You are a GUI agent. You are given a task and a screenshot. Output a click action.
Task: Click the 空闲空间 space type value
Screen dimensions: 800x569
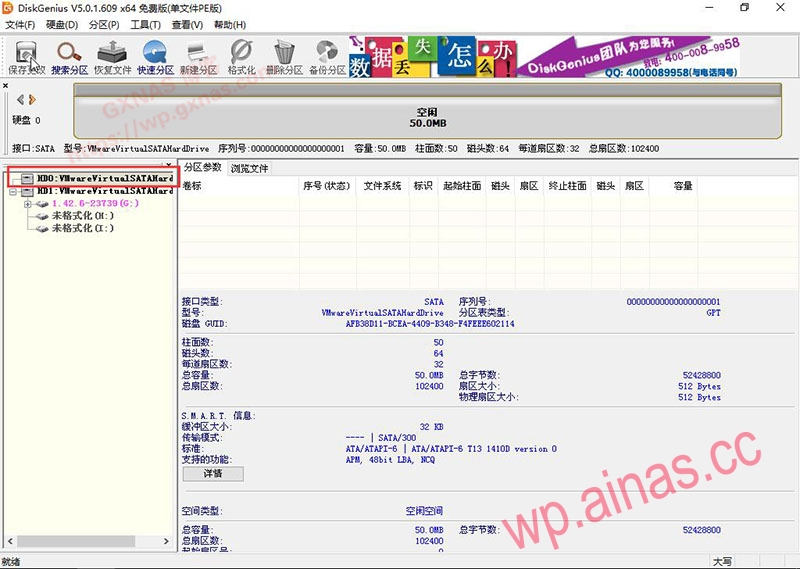pos(424,511)
